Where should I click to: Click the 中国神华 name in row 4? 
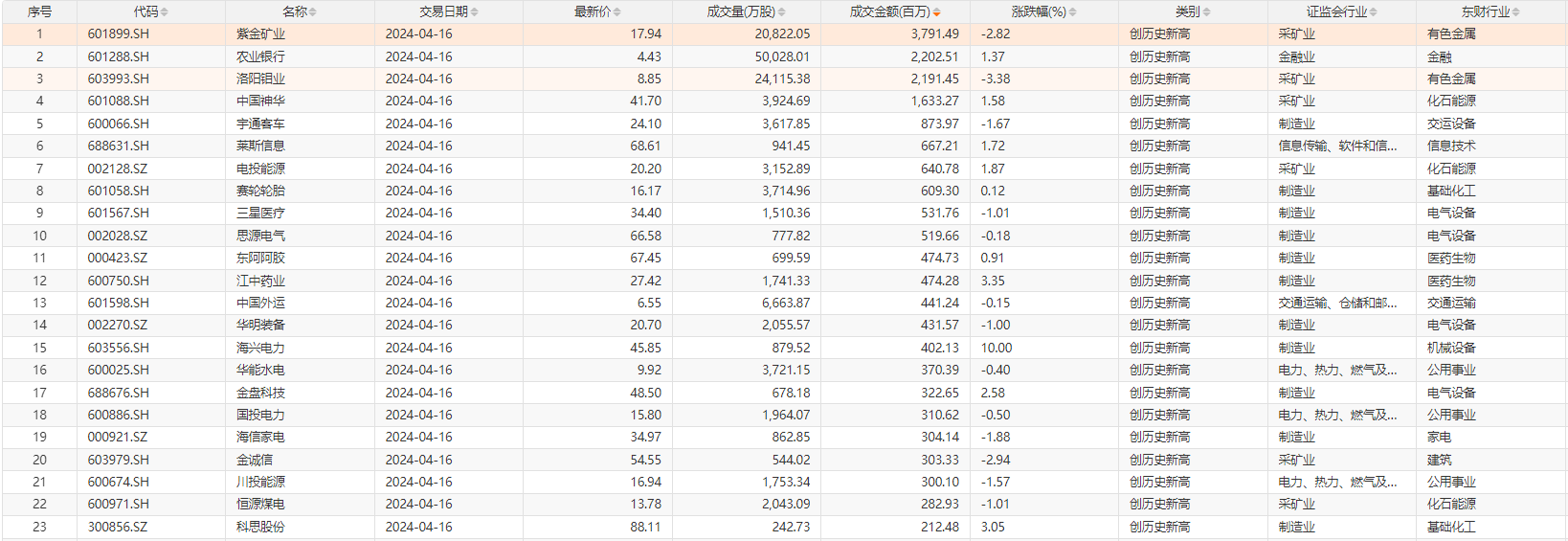click(260, 101)
